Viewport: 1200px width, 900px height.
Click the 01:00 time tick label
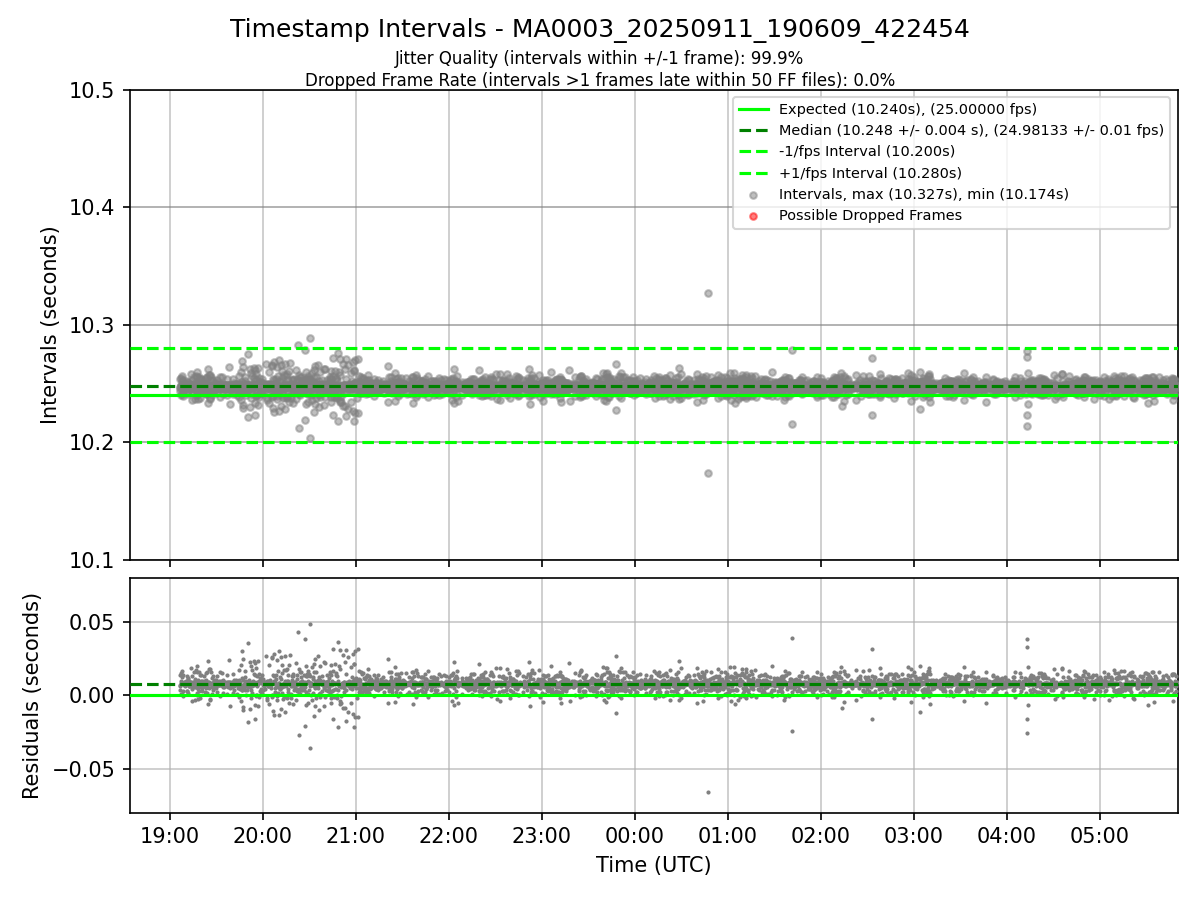coord(728,834)
